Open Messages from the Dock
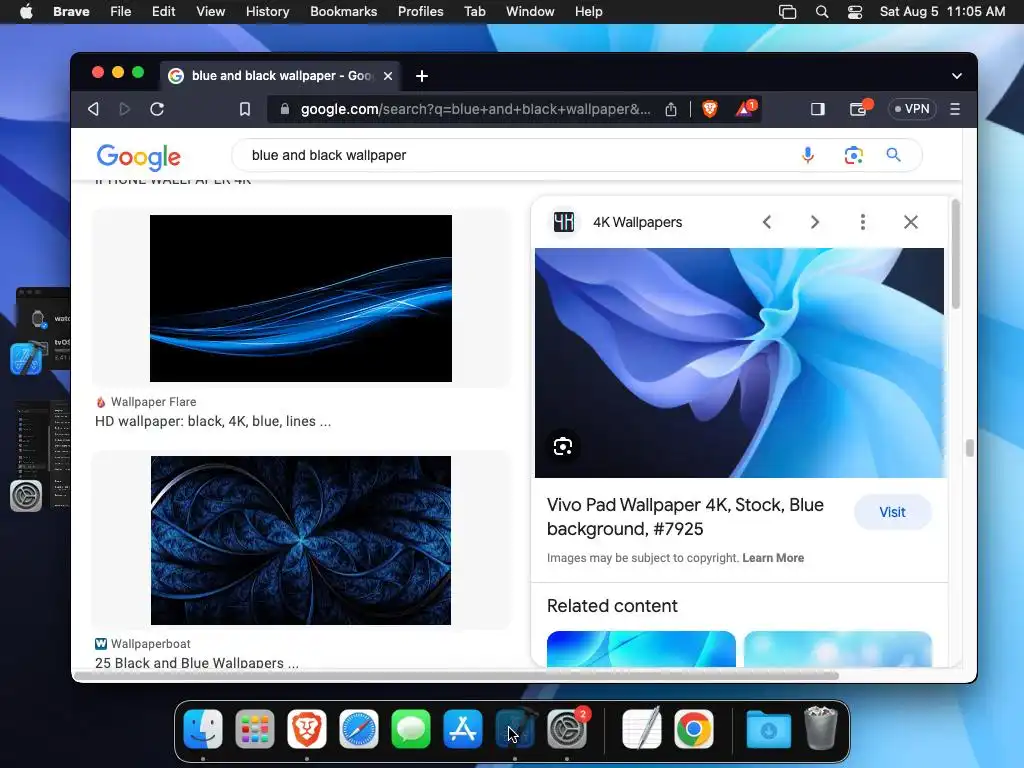Image resolution: width=1024 pixels, height=768 pixels. click(411, 729)
